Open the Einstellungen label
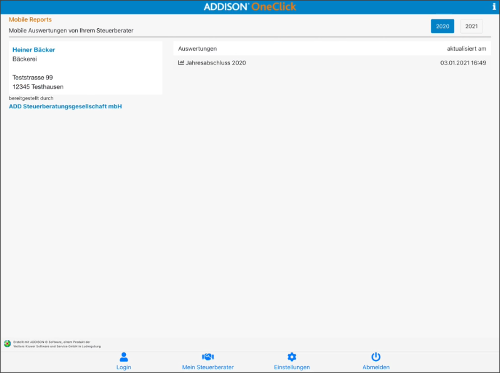Viewport: 500px width, 373px height. coord(292,367)
